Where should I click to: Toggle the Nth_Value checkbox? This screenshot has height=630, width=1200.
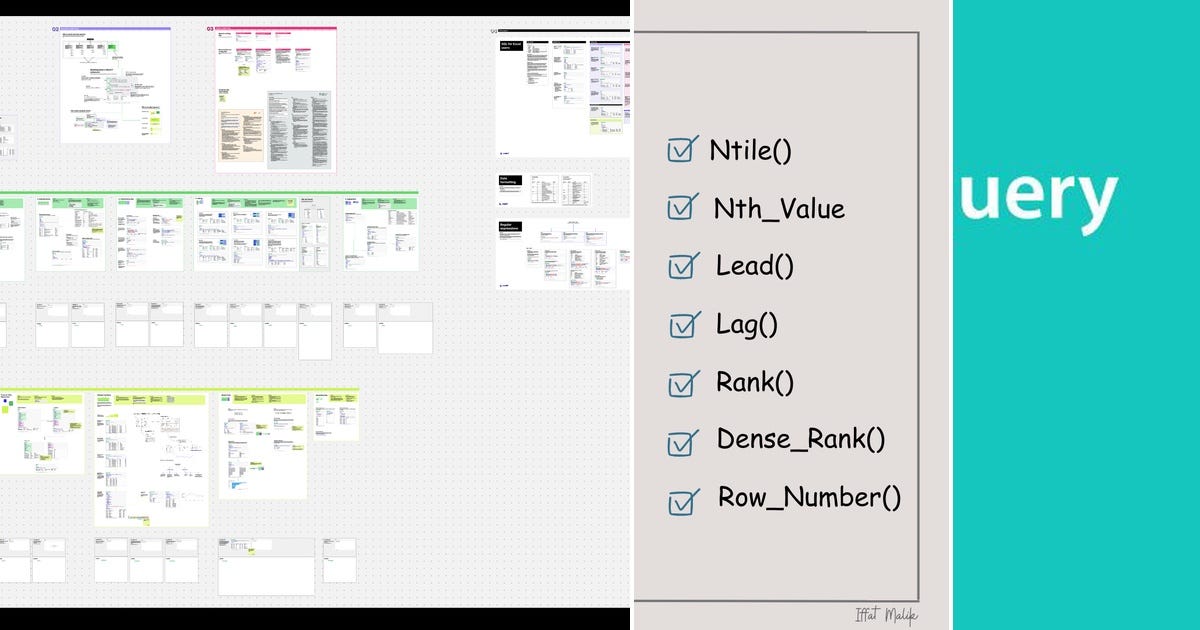[682, 207]
